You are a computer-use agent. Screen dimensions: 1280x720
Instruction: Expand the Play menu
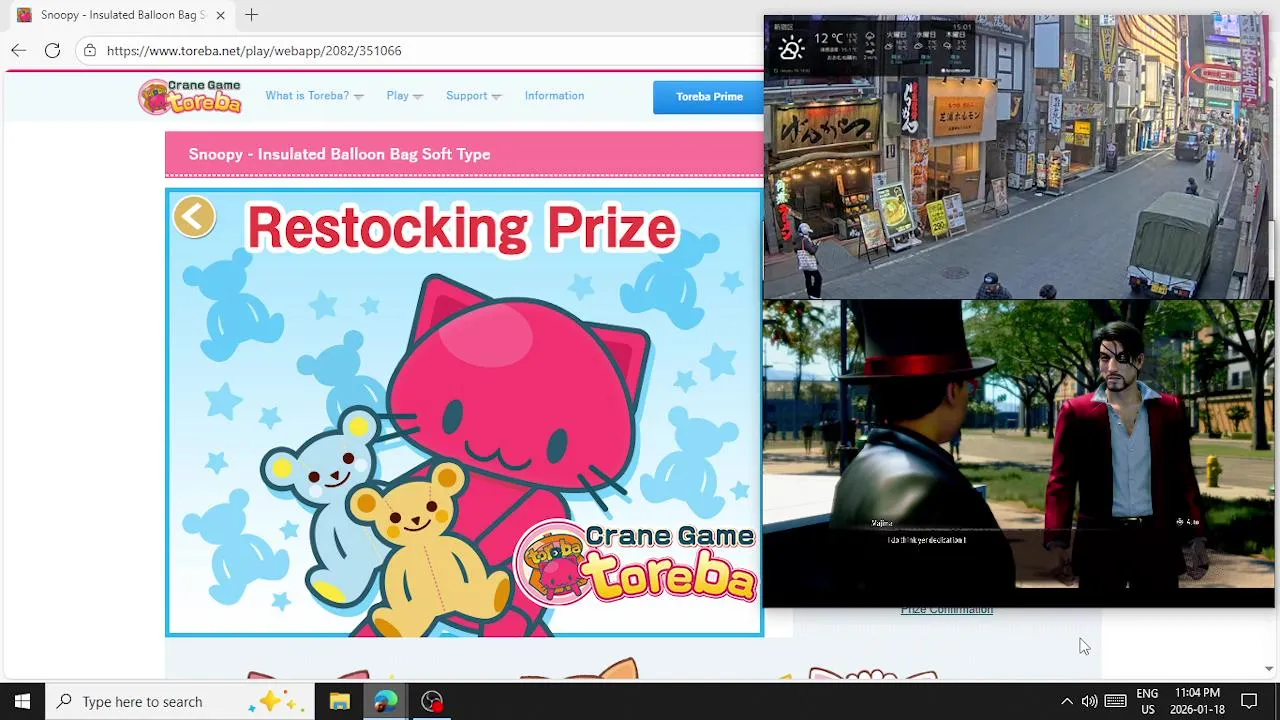pyautogui.click(x=404, y=96)
